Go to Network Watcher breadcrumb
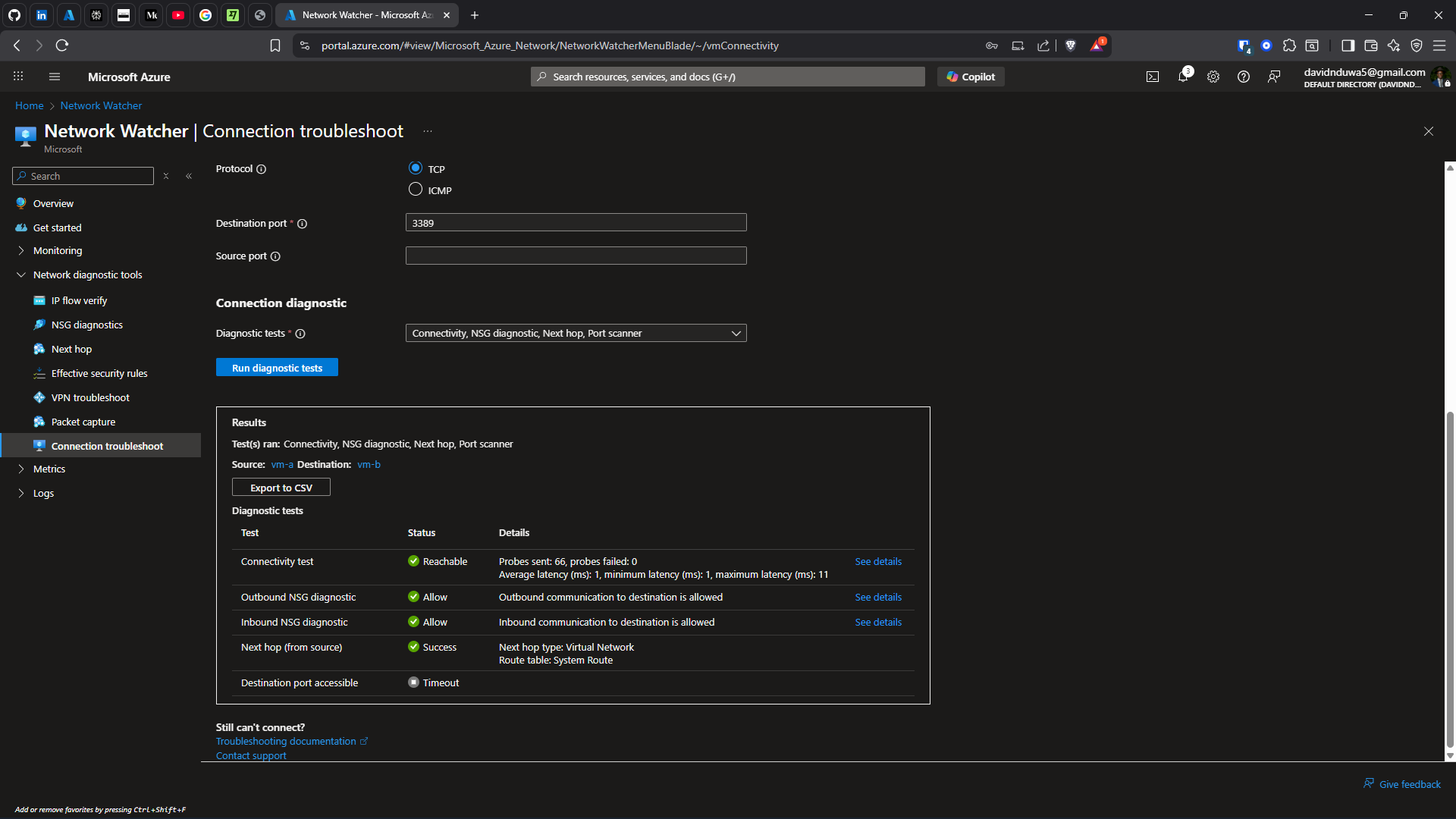 (101, 106)
